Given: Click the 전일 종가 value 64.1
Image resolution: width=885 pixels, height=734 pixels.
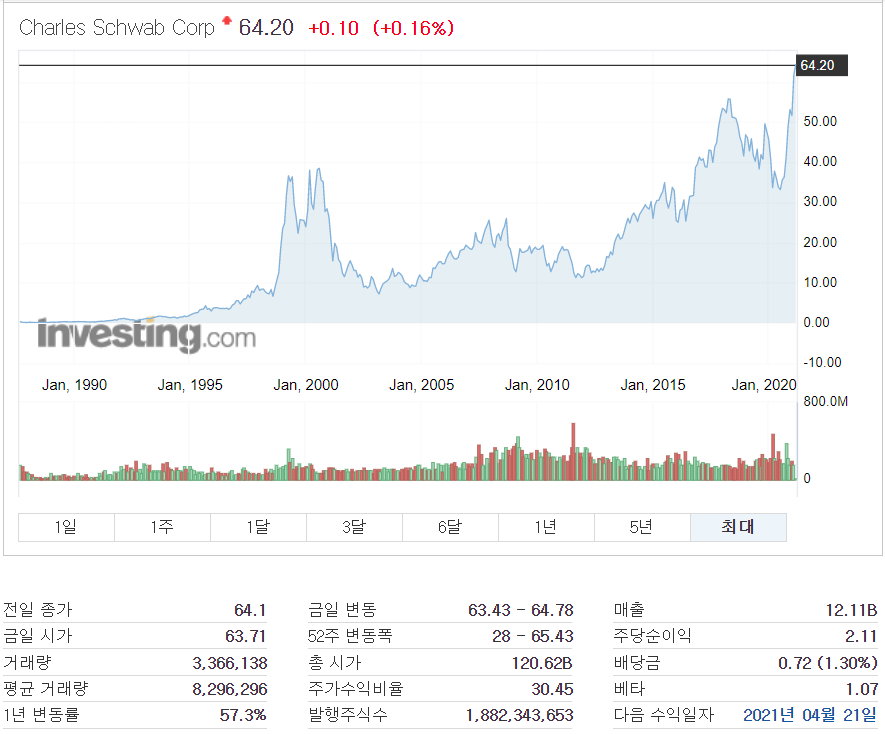Looking at the screenshot, I should pyautogui.click(x=250, y=610).
